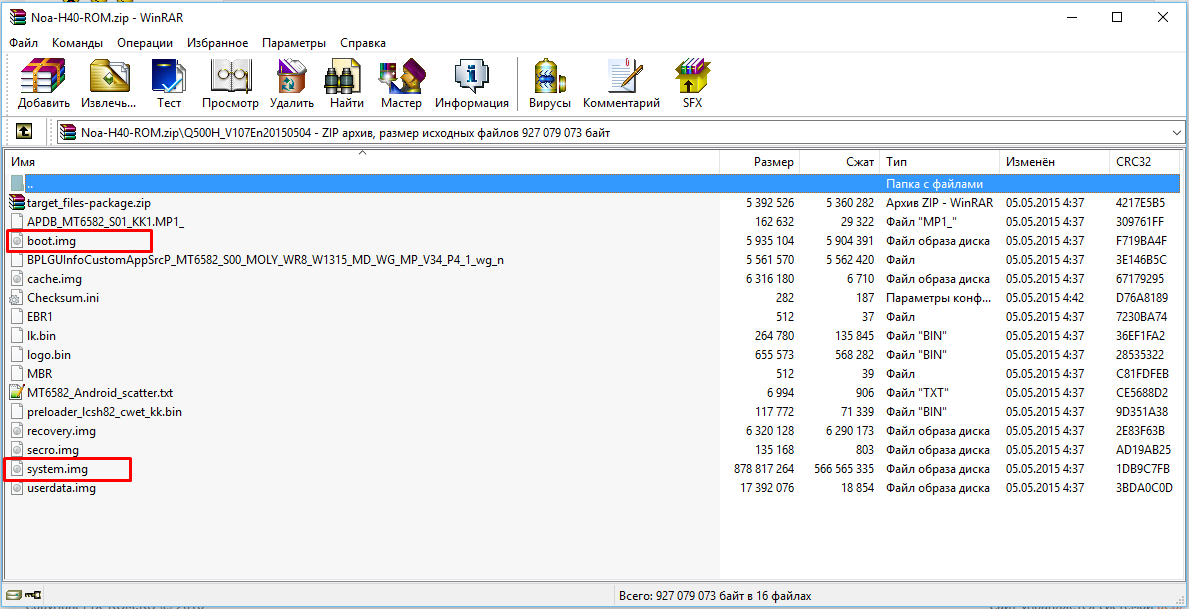Image resolution: width=1189 pixels, height=609 pixels.
Task: Select the target_files-package.zip archive icon
Action: pos(17,203)
